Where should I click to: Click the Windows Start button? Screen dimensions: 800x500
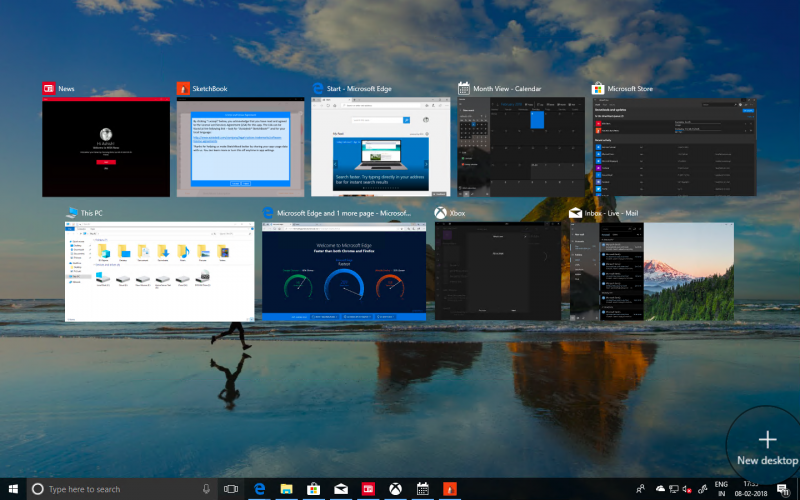11,489
